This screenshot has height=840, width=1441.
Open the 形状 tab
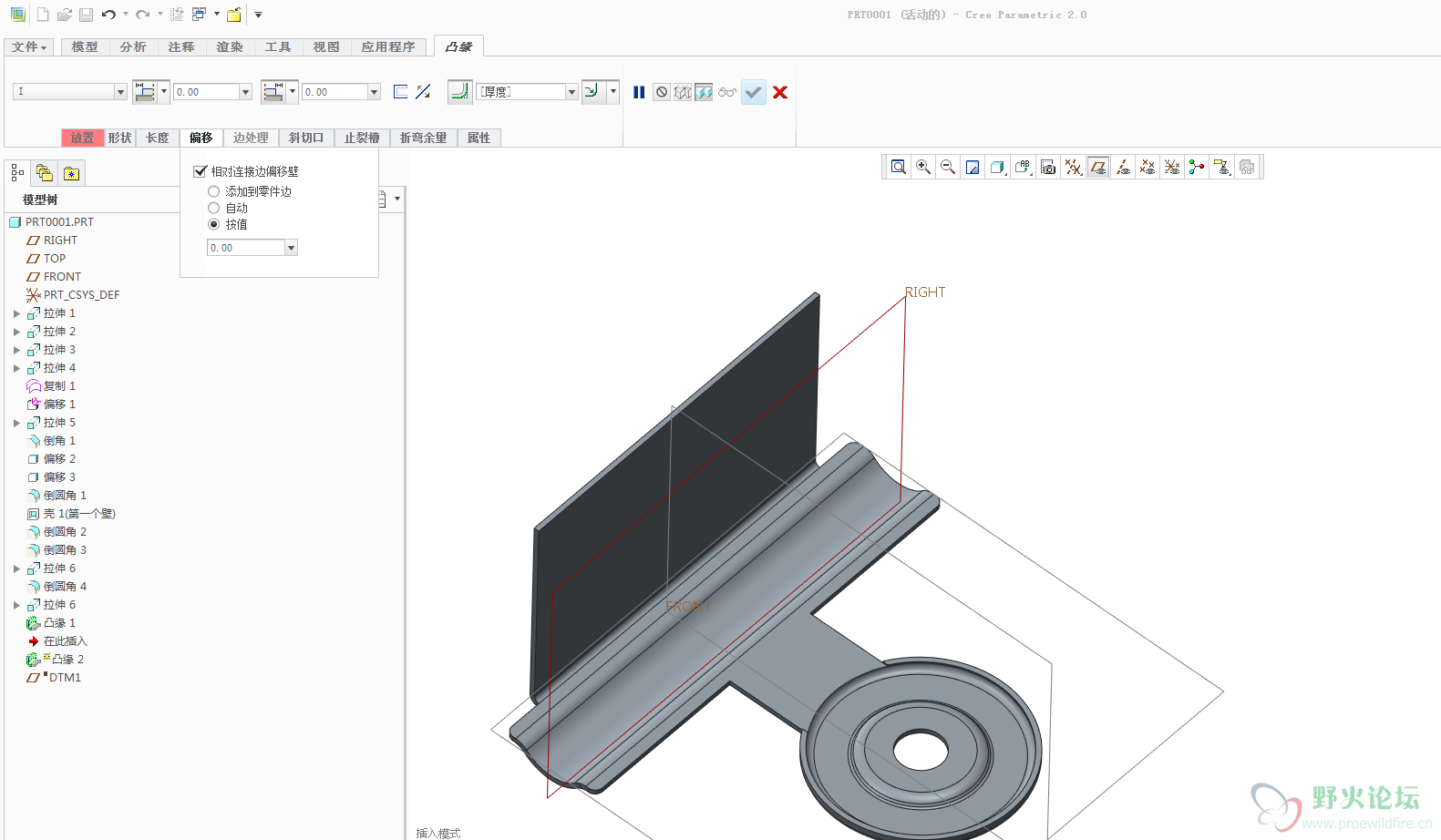(119, 138)
